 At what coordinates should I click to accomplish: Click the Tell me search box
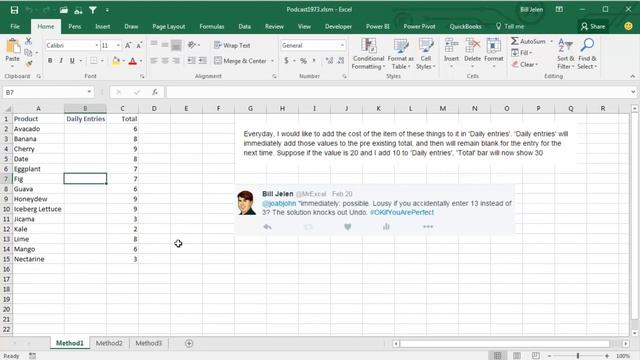[x=510, y=27]
